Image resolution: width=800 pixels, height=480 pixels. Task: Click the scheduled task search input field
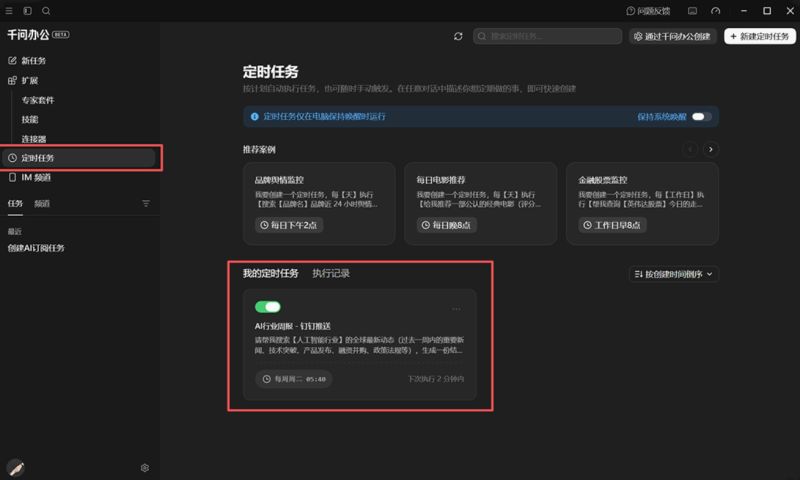coord(547,36)
